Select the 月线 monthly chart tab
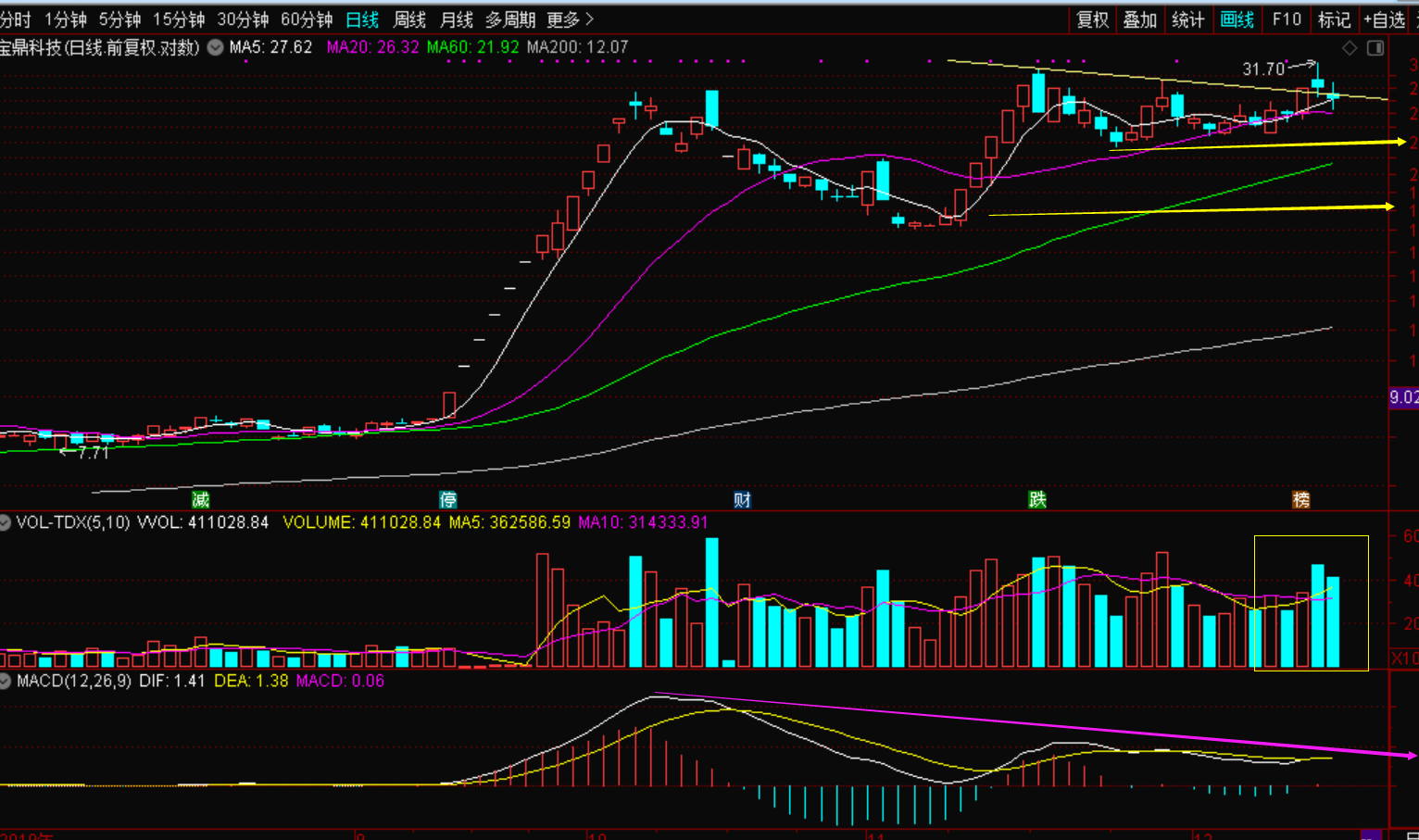 point(457,19)
